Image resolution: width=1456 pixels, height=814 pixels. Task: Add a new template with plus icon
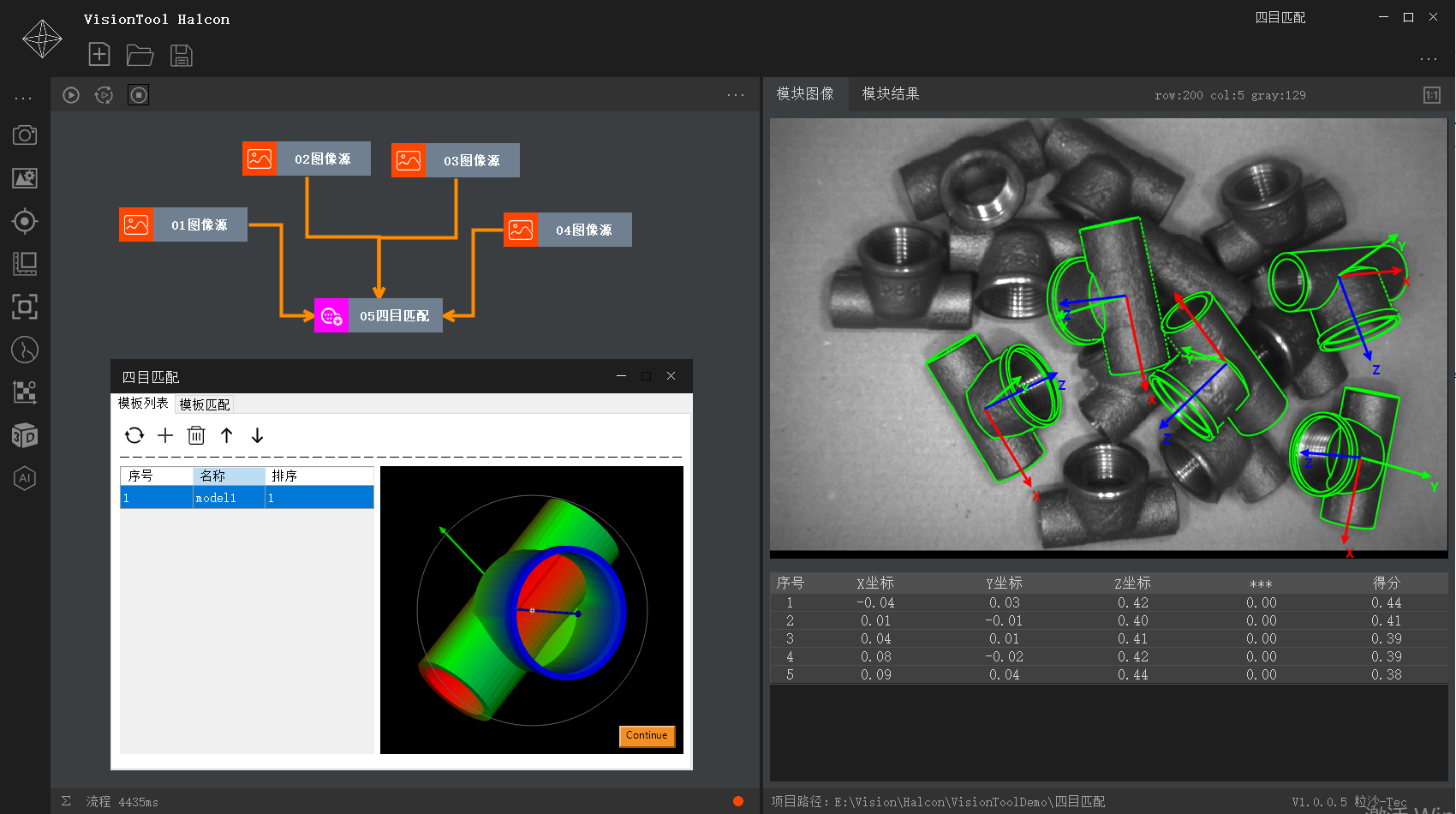165,435
